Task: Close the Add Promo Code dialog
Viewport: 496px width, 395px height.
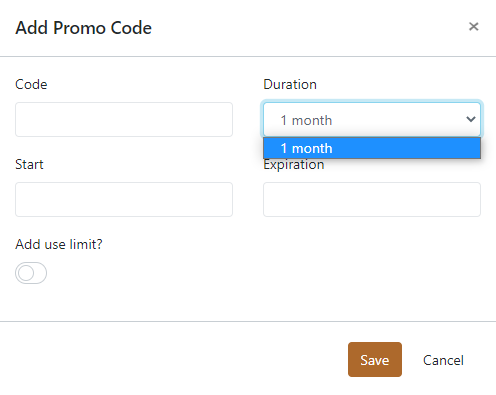Action: click(x=473, y=27)
